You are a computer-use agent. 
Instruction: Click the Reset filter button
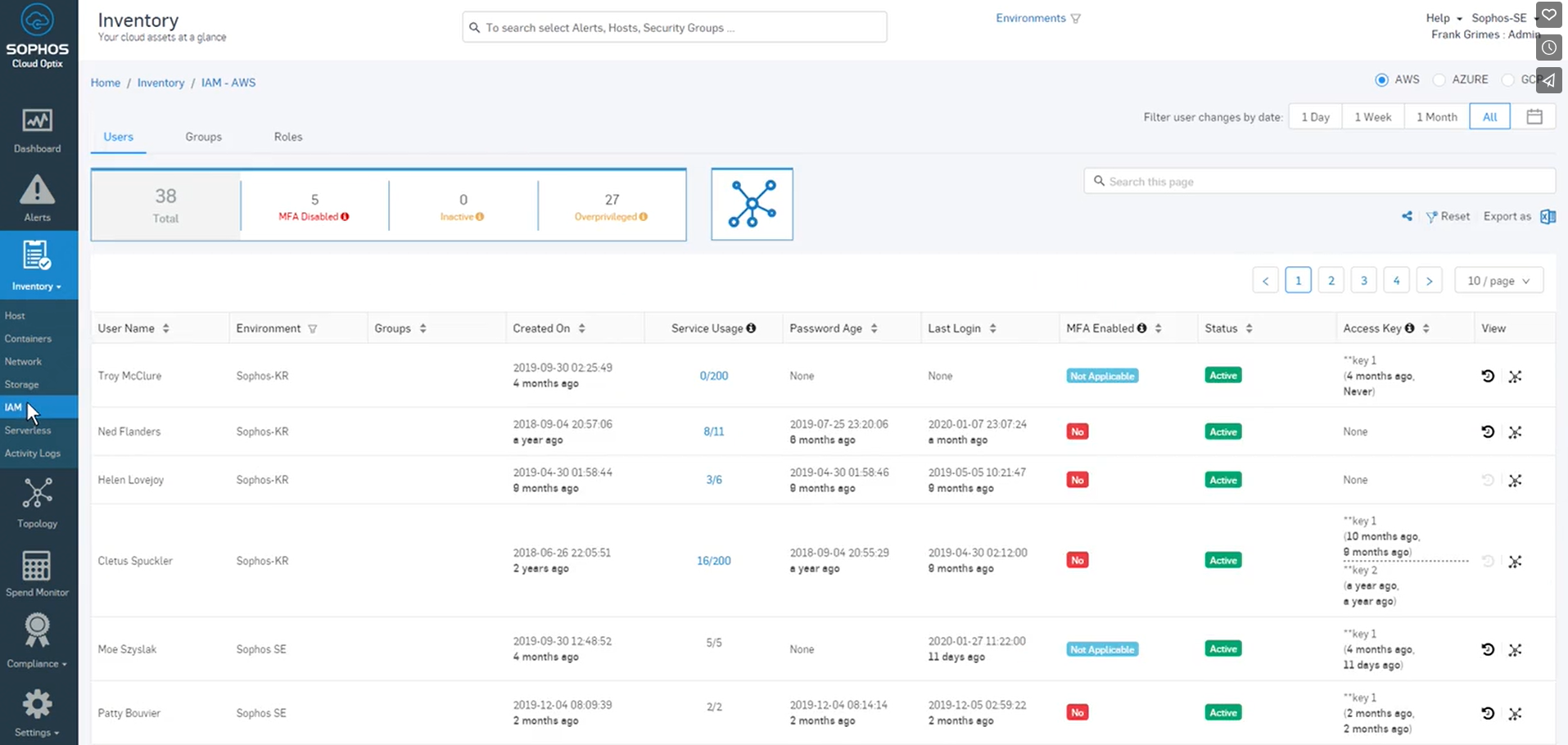tap(1448, 216)
